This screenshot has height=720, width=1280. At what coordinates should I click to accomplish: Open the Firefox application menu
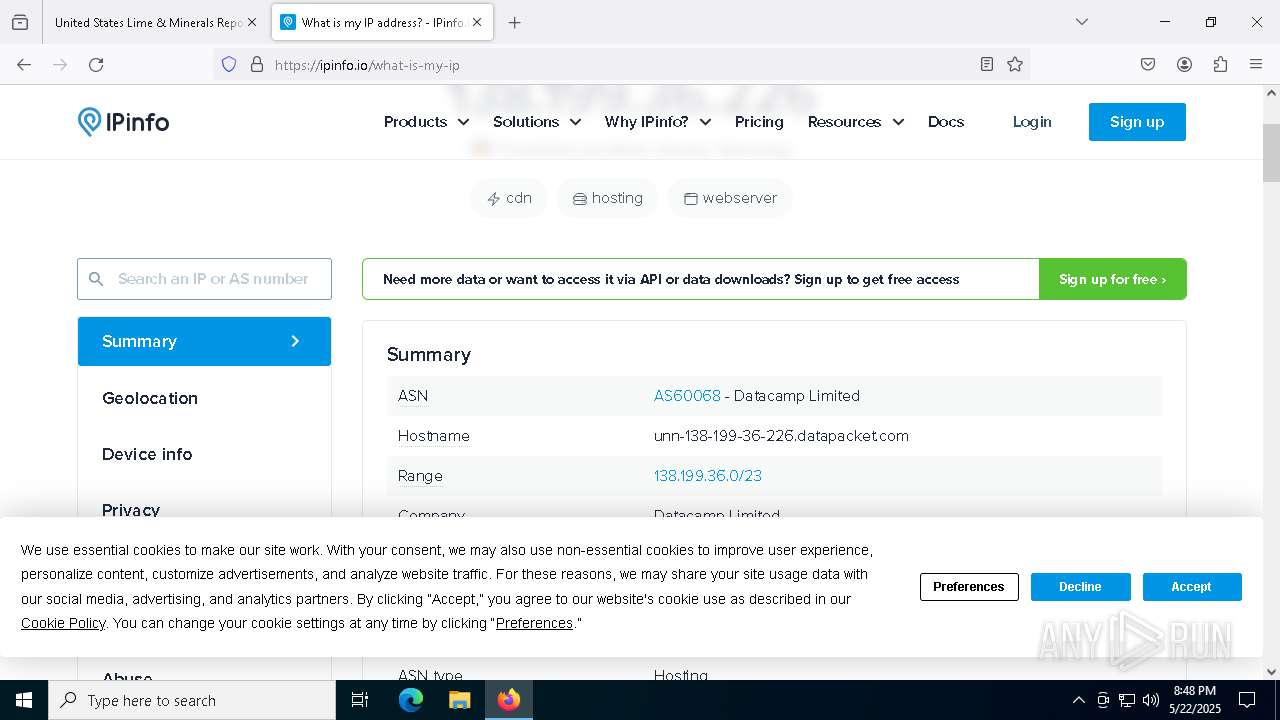(x=1256, y=64)
